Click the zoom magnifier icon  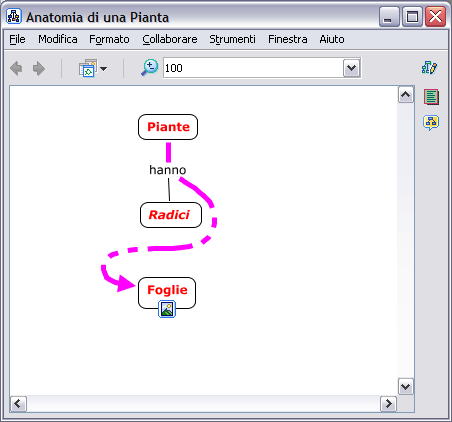pos(150,68)
